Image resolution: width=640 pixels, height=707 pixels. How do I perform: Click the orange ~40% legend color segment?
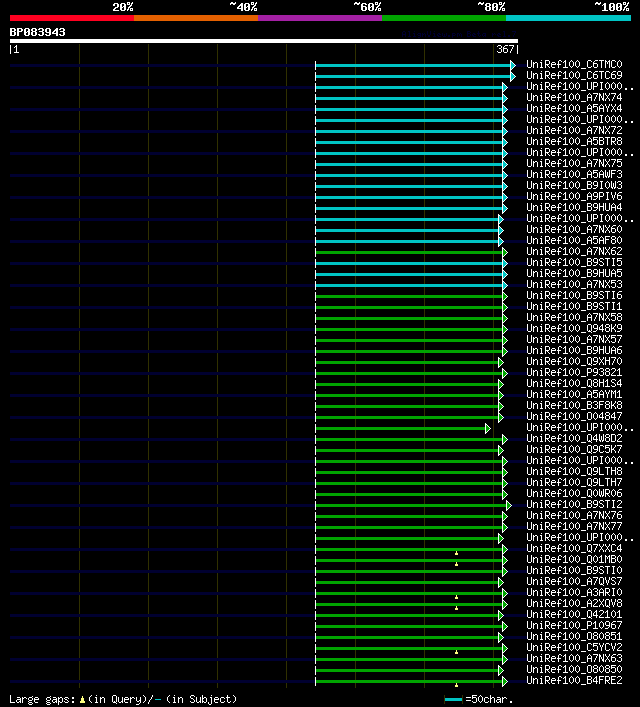point(196,18)
